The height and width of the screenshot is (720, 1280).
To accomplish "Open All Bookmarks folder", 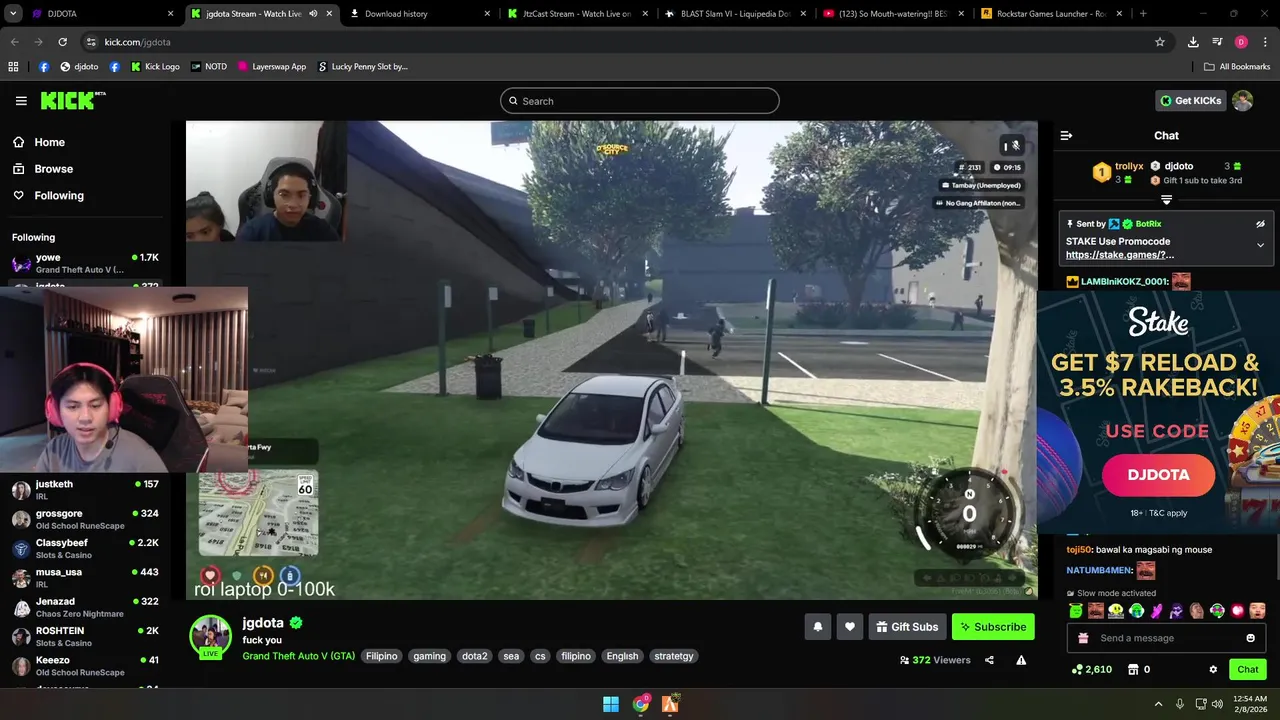I will click(x=1237, y=67).
